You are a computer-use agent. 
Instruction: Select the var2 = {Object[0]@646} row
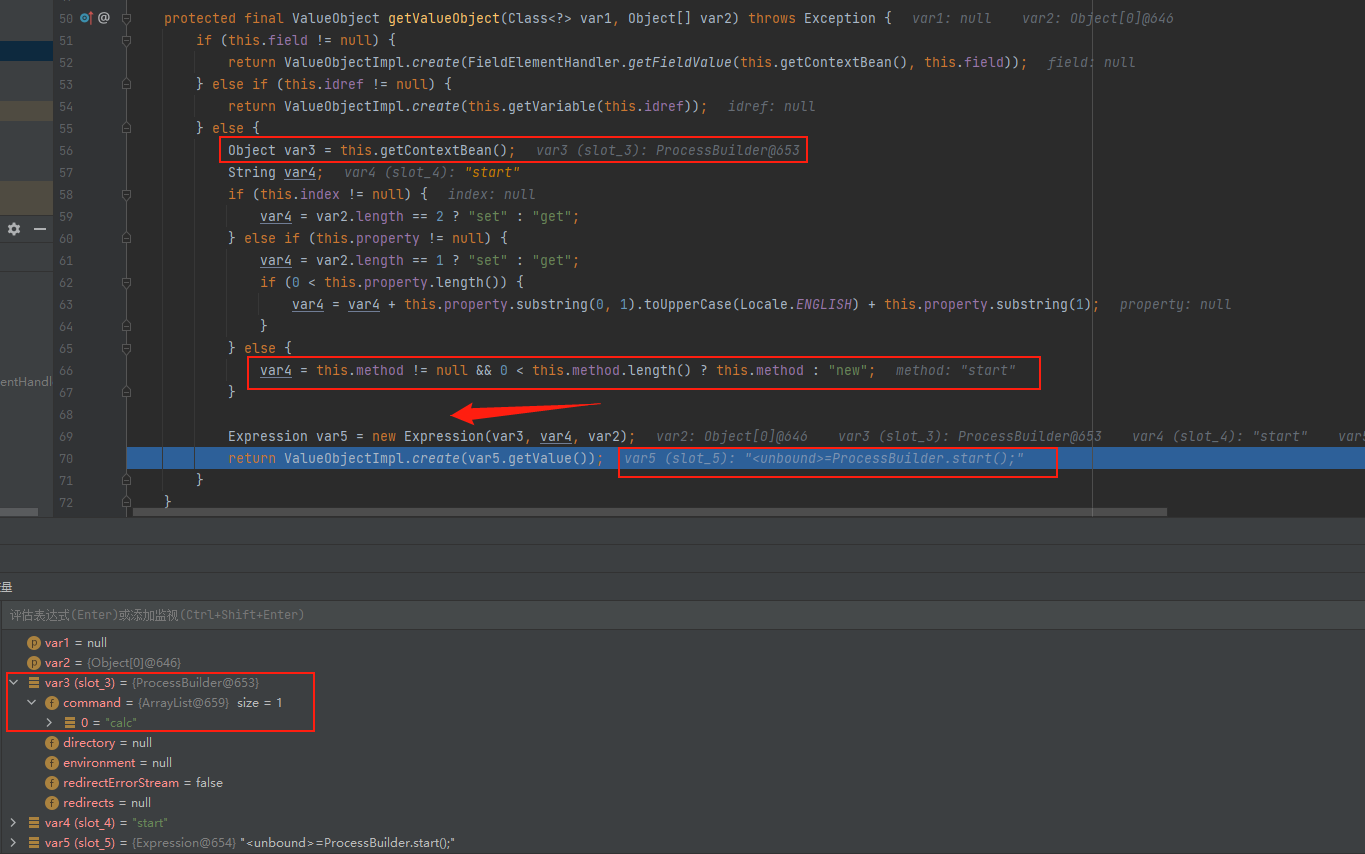pyautogui.click(x=682, y=663)
